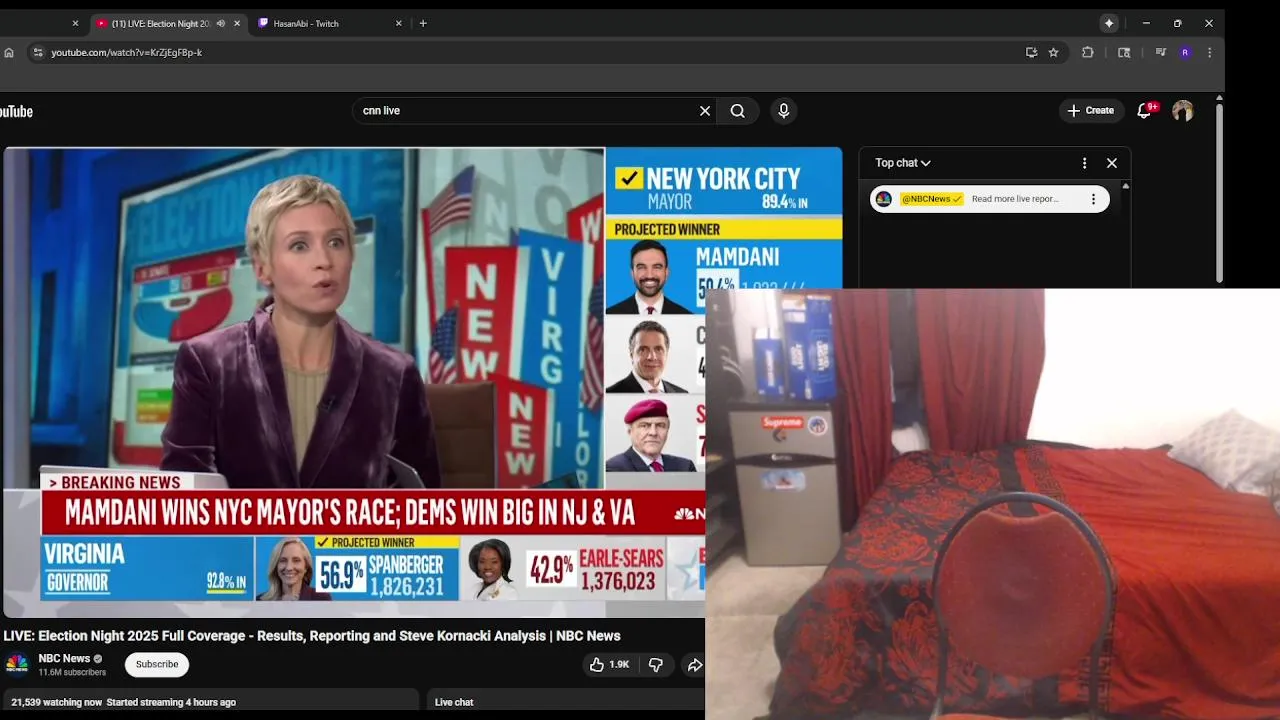This screenshot has height=720, width=1280.
Task: Clear the YouTube search text
Action: pos(705,111)
